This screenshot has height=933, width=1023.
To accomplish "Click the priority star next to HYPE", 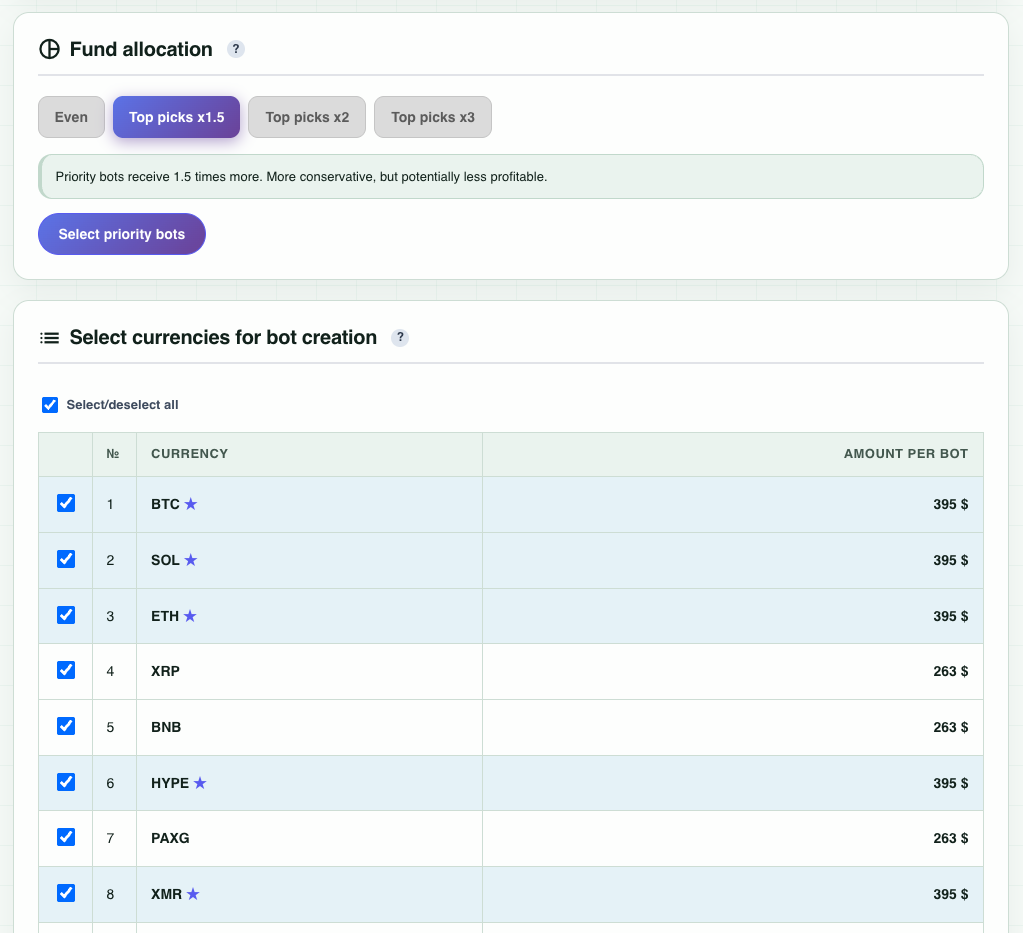I will [x=200, y=783].
